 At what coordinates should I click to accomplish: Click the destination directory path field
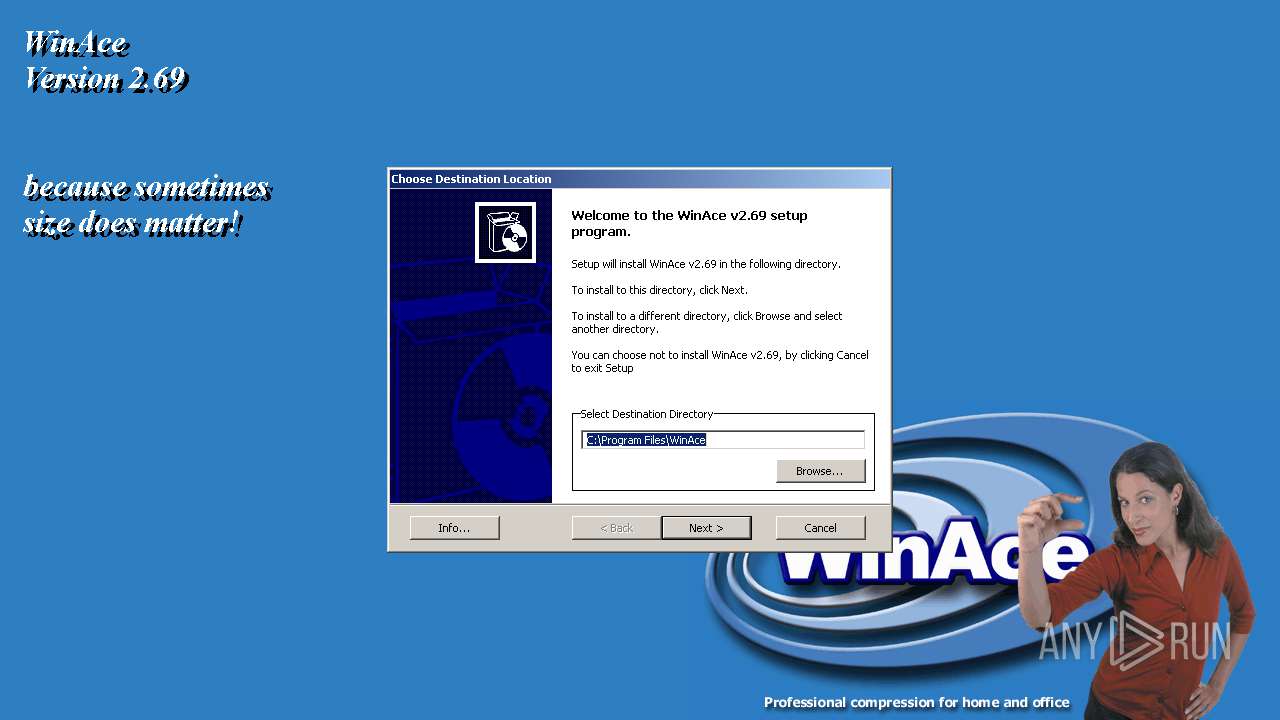(x=723, y=440)
